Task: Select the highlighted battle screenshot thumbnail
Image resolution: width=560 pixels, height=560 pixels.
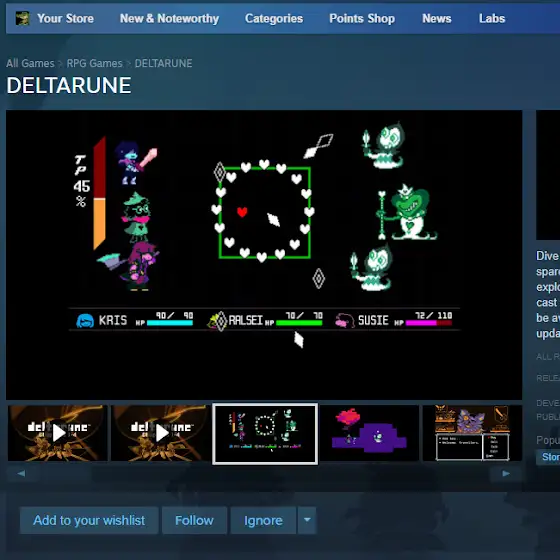Action: (265, 434)
